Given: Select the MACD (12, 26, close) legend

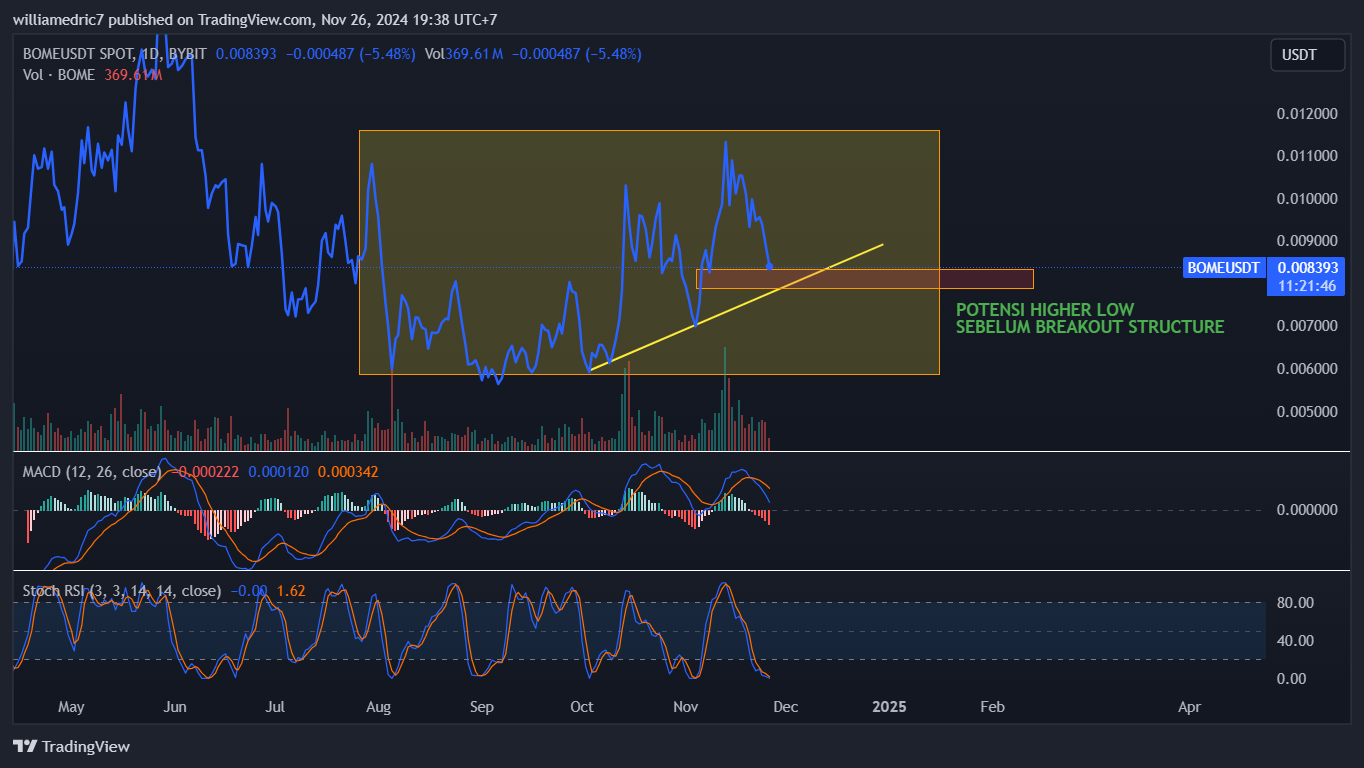Looking at the screenshot, I should (92, 471).
